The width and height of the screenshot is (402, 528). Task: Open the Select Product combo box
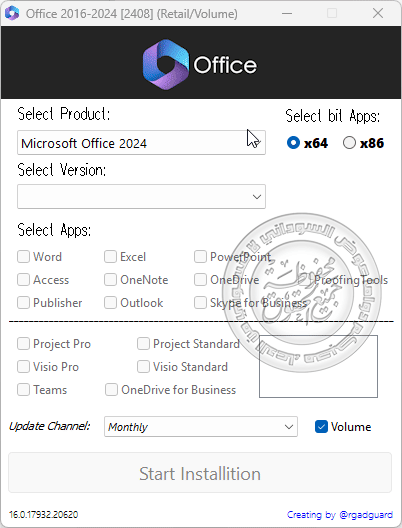(x=141, y=143)
